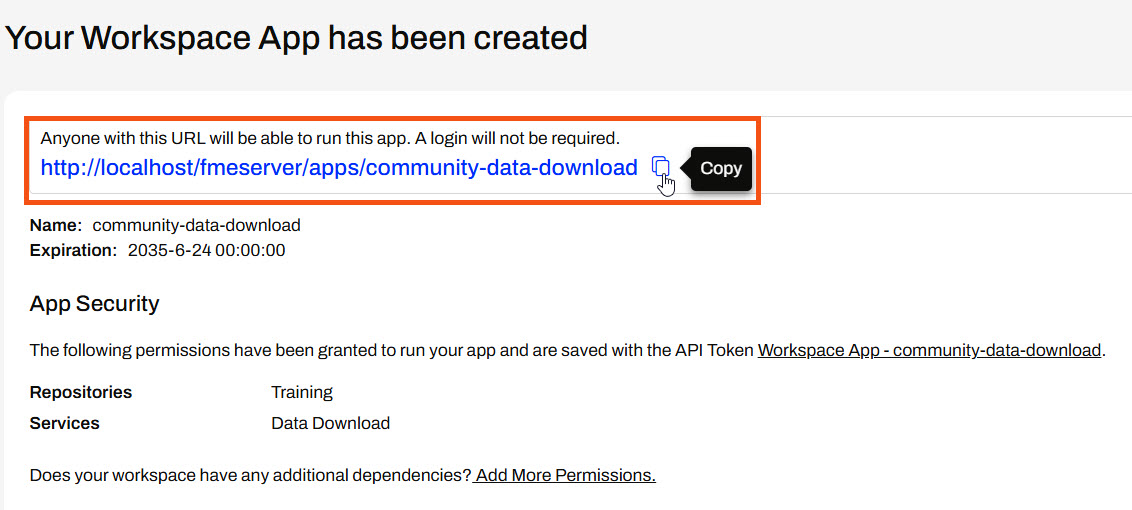Click the Services label
Image resolution: width=1132 pixels, height=510 pixels.
(x=65, y=423)
